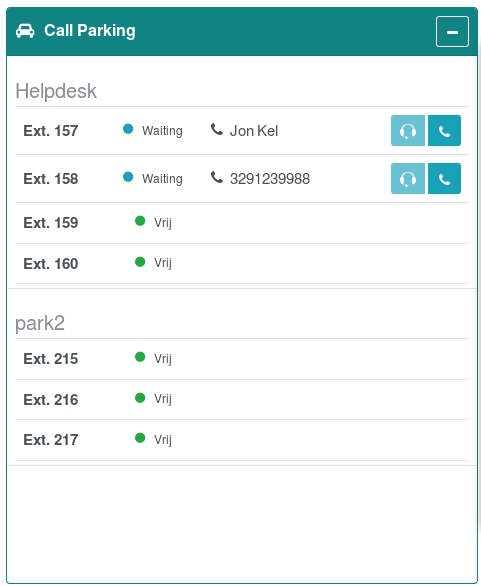The height and width of the screenshot is (586, 481).
Task: Click Vrij status on Ext. 215
Action: 163,359
